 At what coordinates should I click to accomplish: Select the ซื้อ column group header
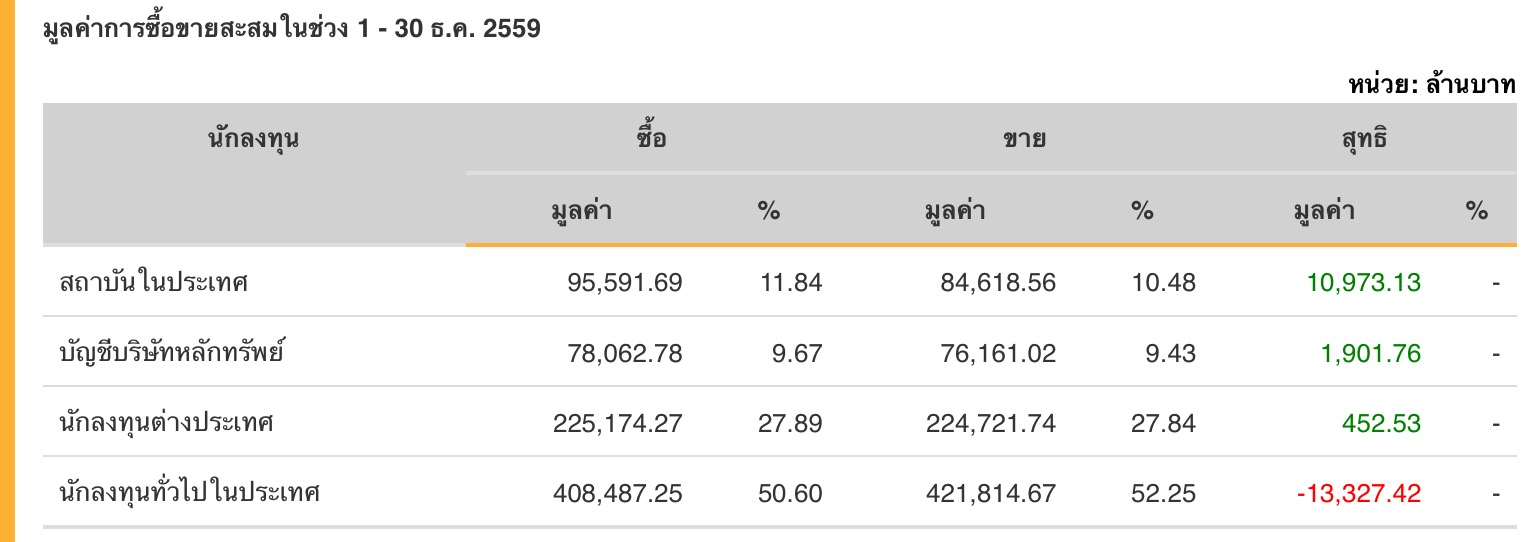pyautogui.click(x=651, y=139)
